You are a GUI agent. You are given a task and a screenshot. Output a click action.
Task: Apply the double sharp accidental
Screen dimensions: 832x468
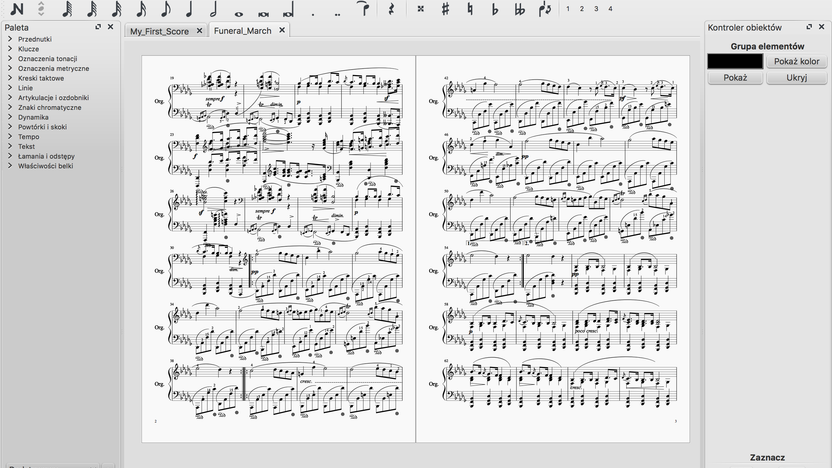[420, 8]
